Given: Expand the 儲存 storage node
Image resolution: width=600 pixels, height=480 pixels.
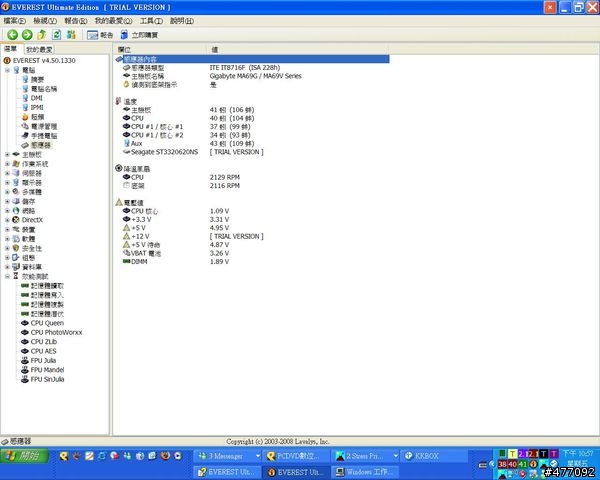Looking at the screenshot, I should click(7, 201).
